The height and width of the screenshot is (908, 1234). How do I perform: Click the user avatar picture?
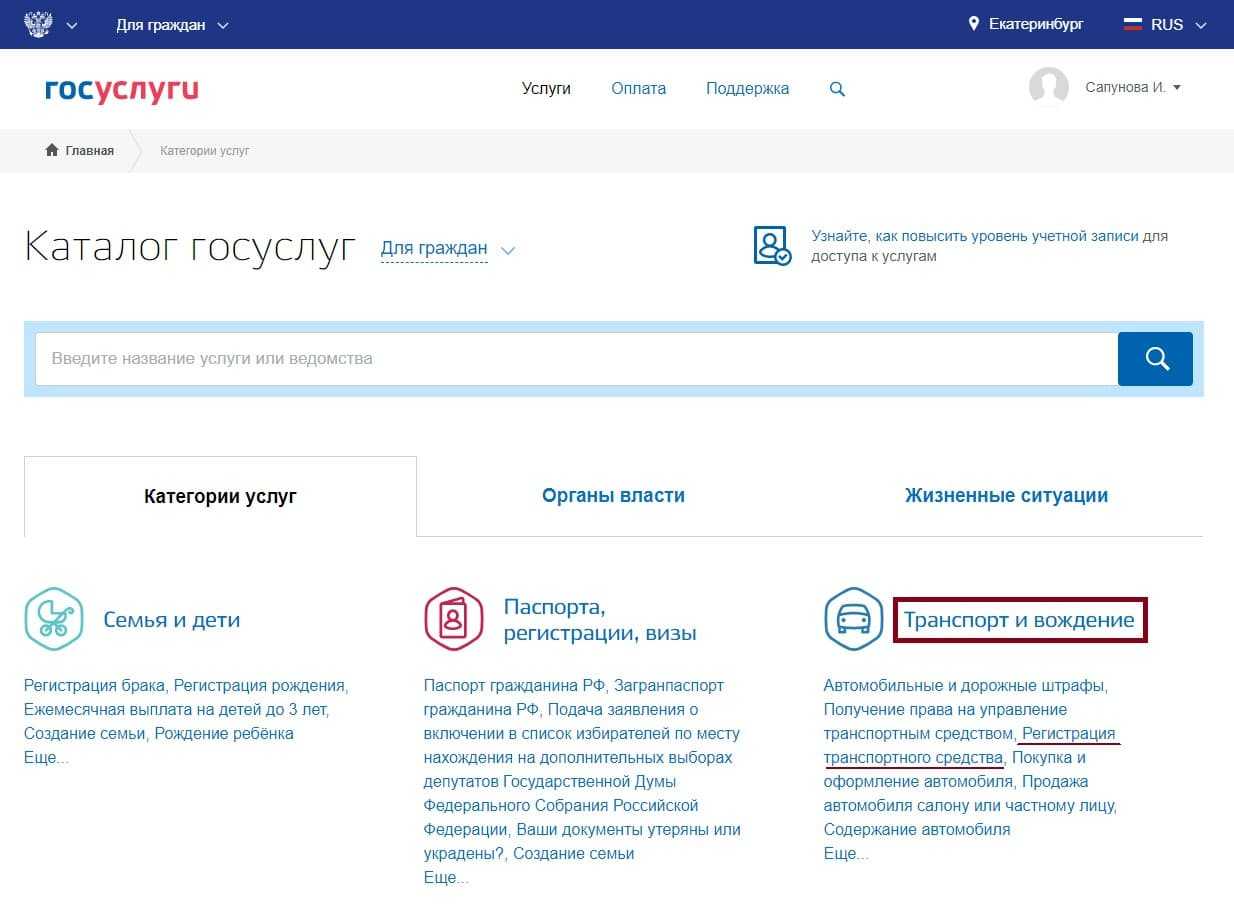1048,88
